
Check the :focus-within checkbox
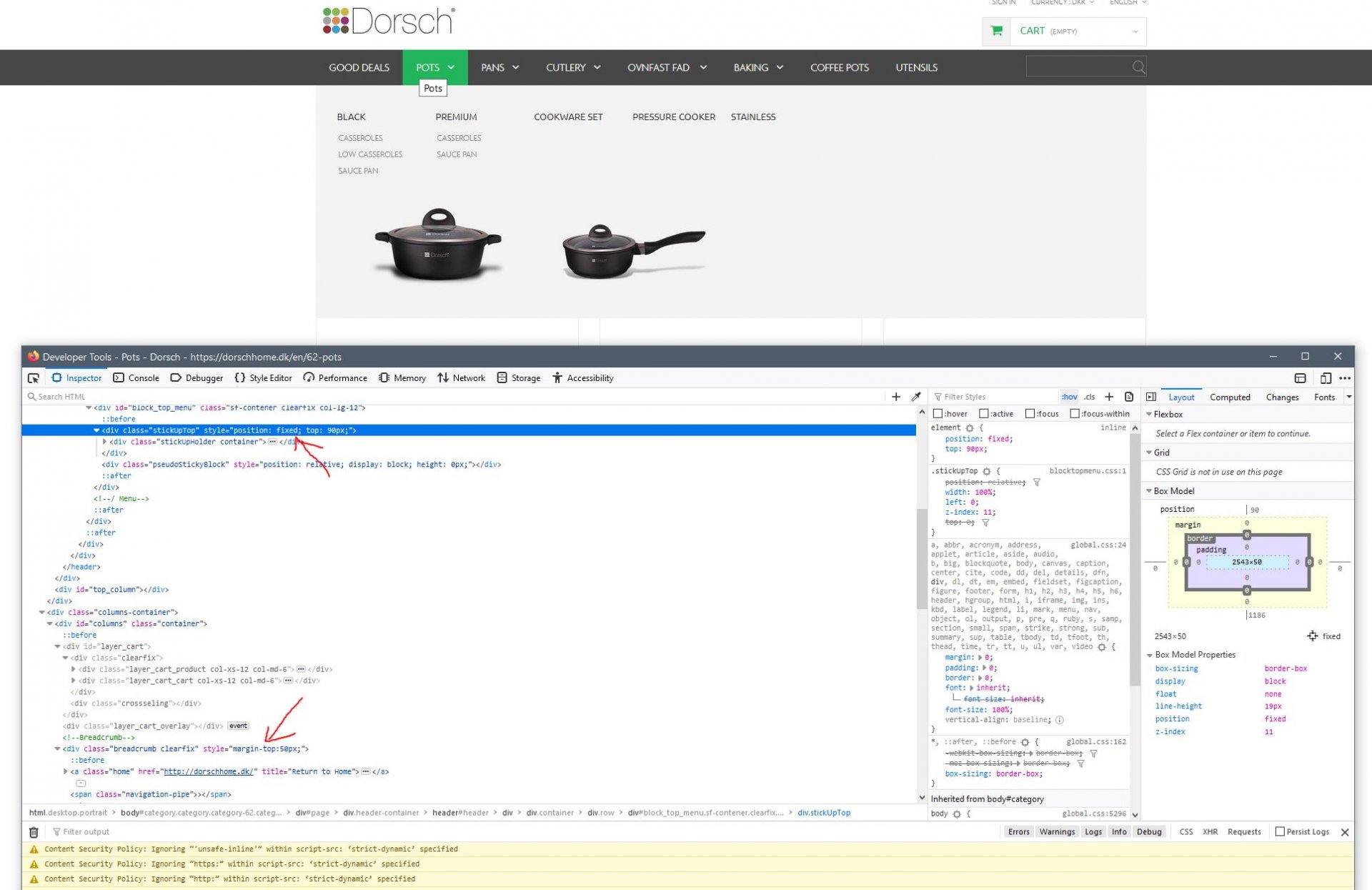point(1075,414)
